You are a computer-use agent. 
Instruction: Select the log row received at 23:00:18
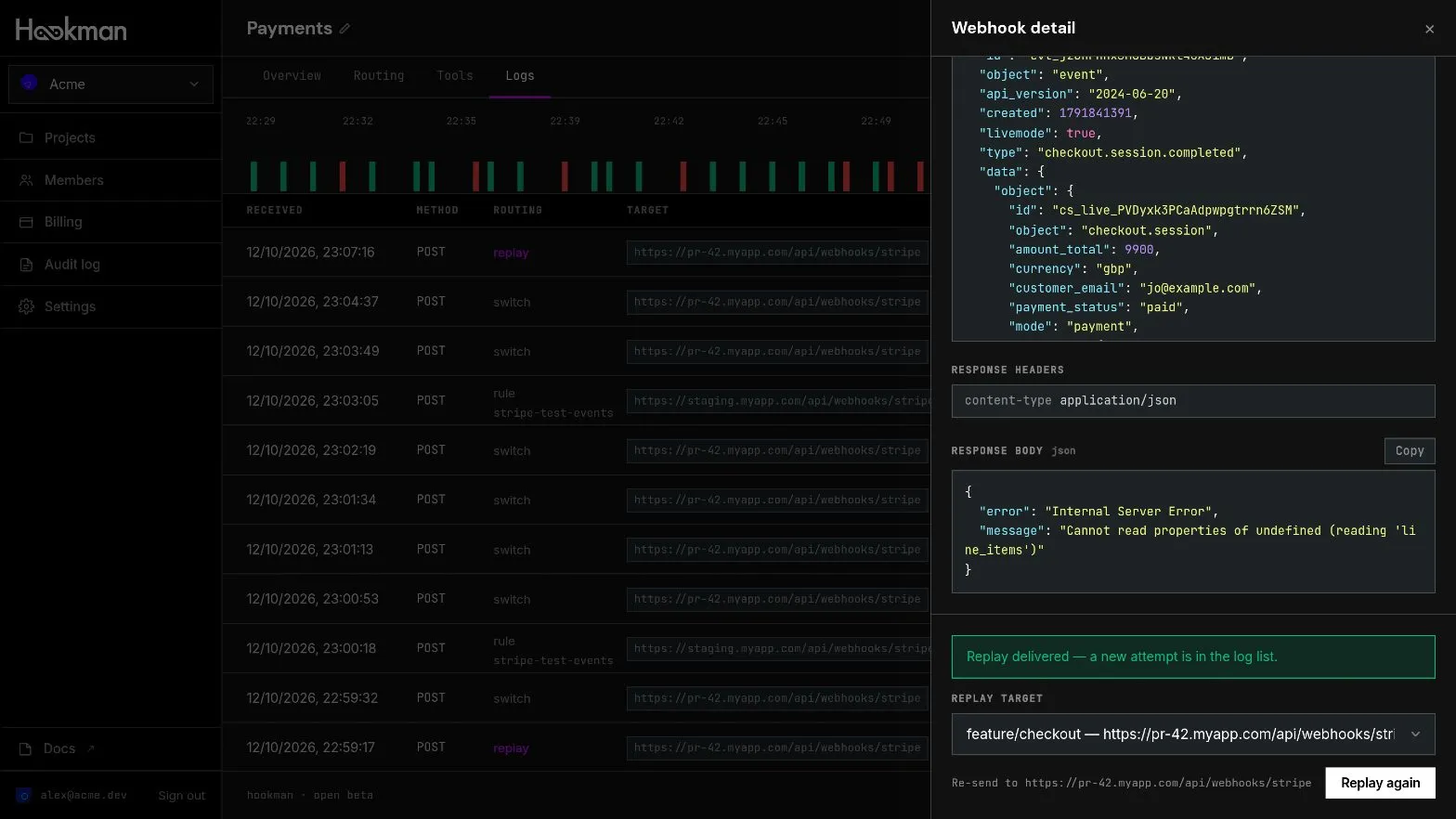(x=577, y=648)
